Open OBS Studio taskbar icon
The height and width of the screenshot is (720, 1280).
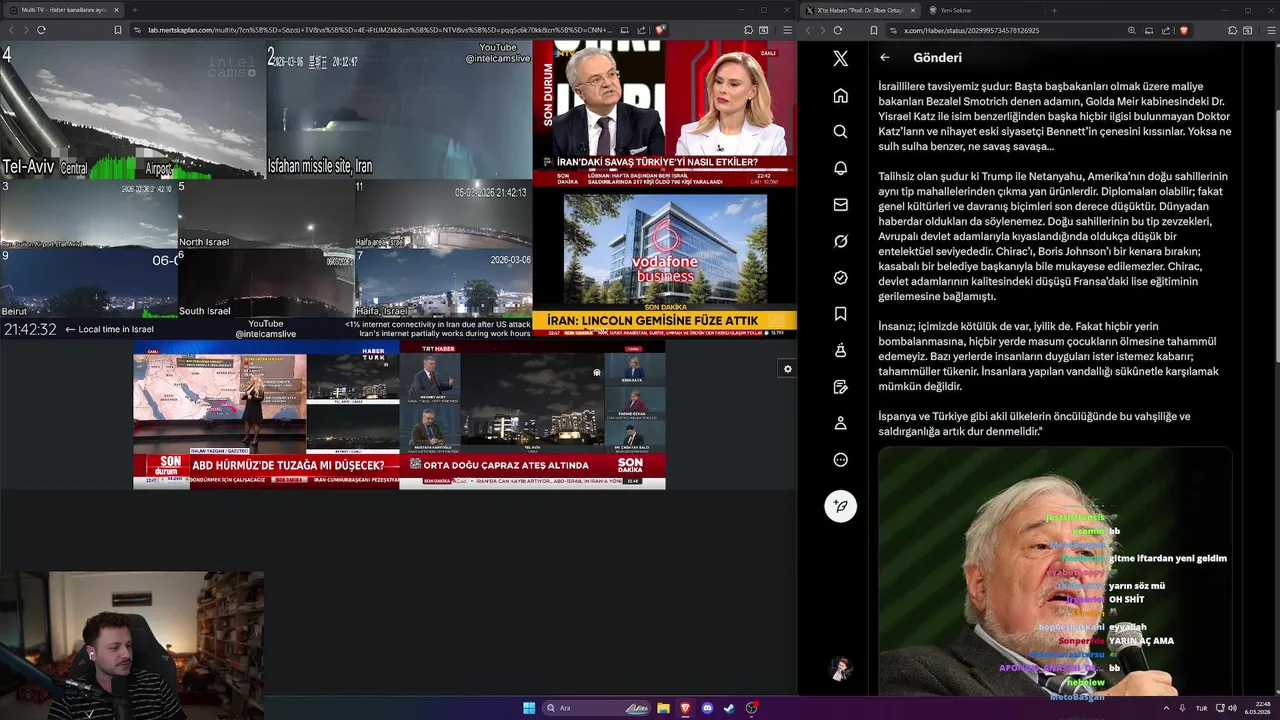[x=751, y=708]
